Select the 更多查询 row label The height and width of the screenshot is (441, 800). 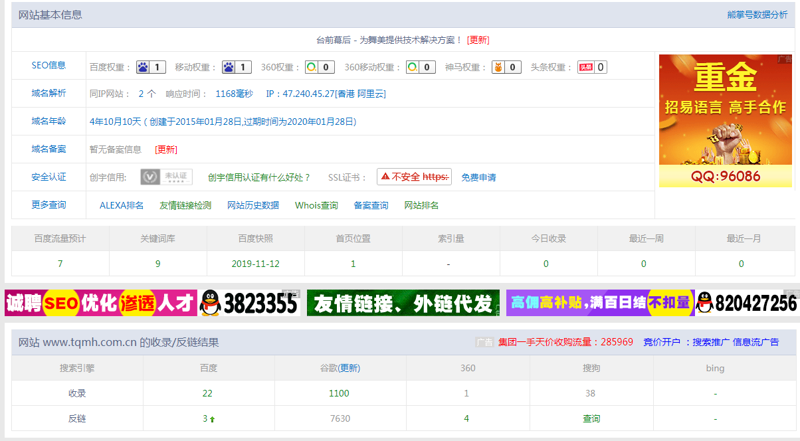48,205
